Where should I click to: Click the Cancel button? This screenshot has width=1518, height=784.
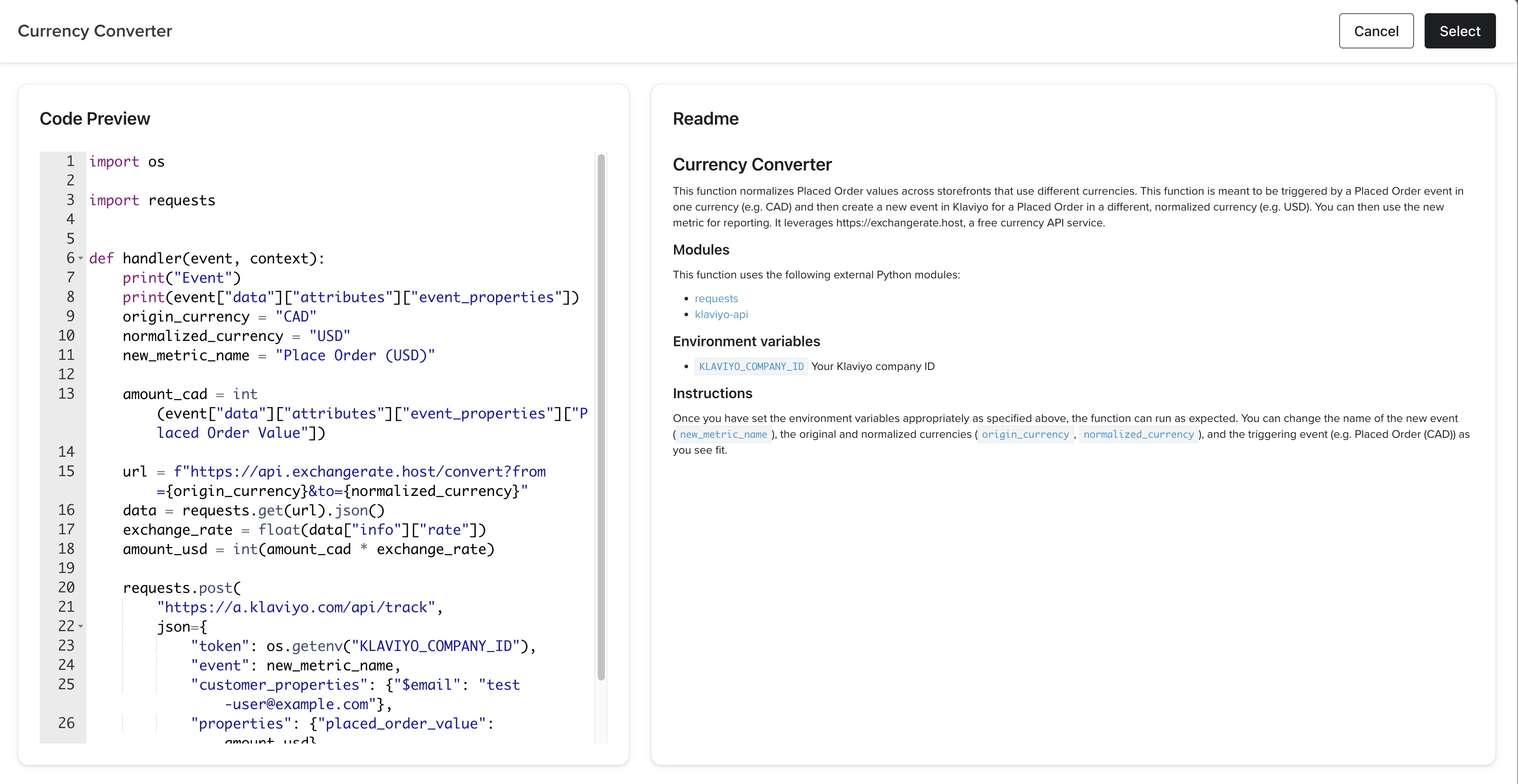1376,30
